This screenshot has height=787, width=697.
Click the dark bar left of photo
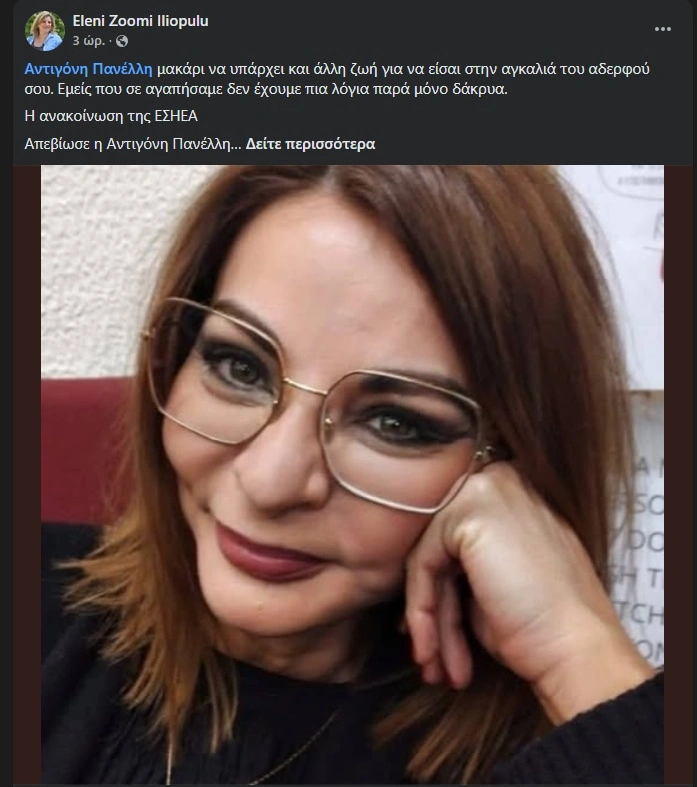click(27, 474)
